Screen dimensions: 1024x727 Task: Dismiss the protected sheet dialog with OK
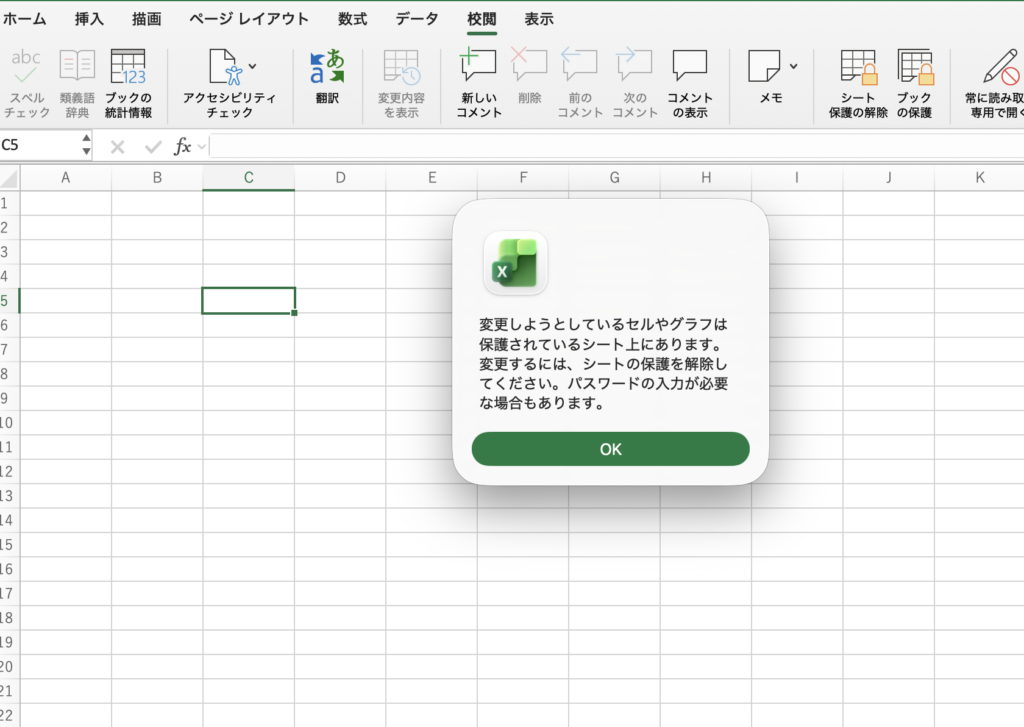pos(609,449)
